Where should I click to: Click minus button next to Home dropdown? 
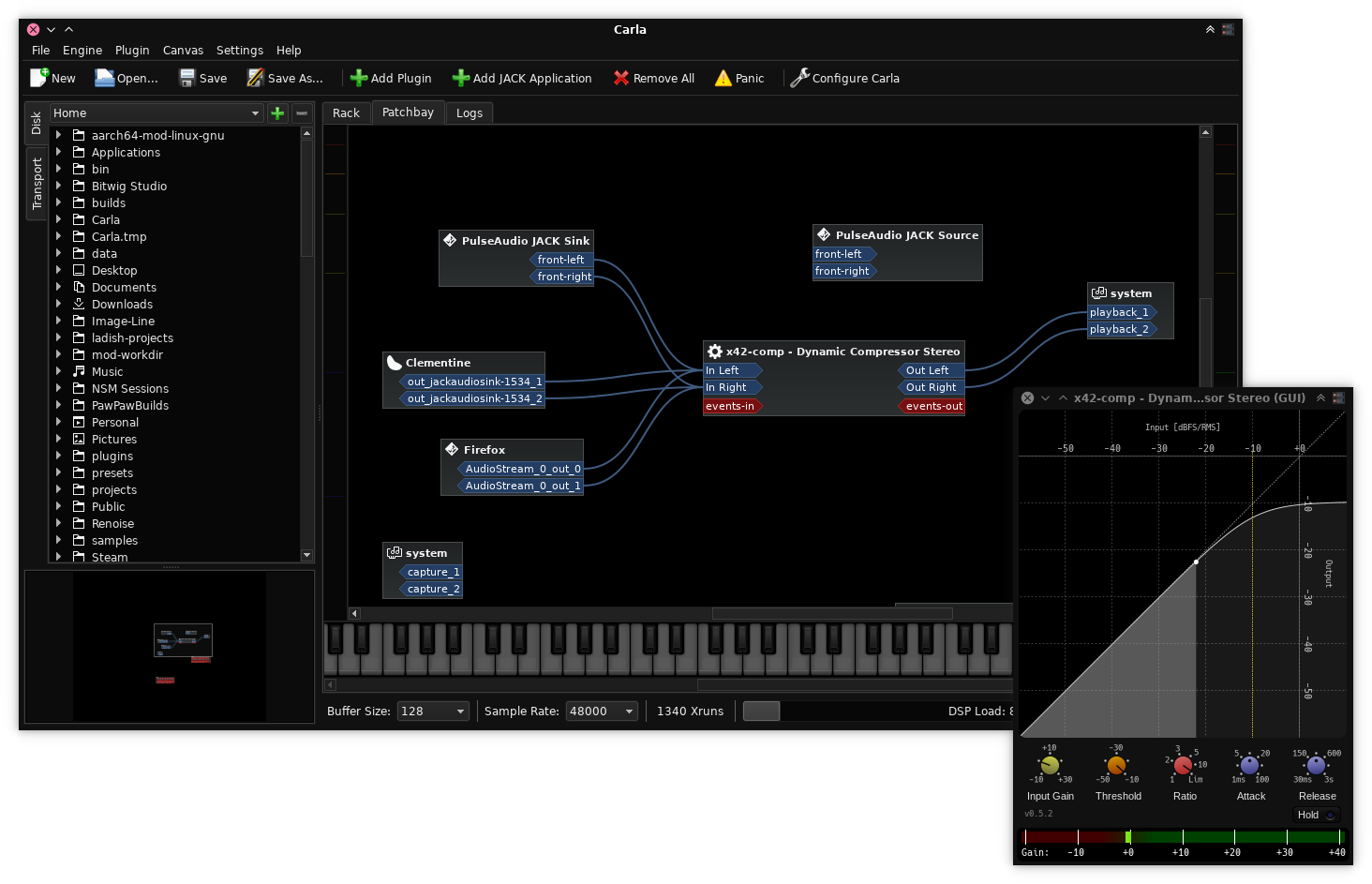pyautogui.click(x=302, y=113)
